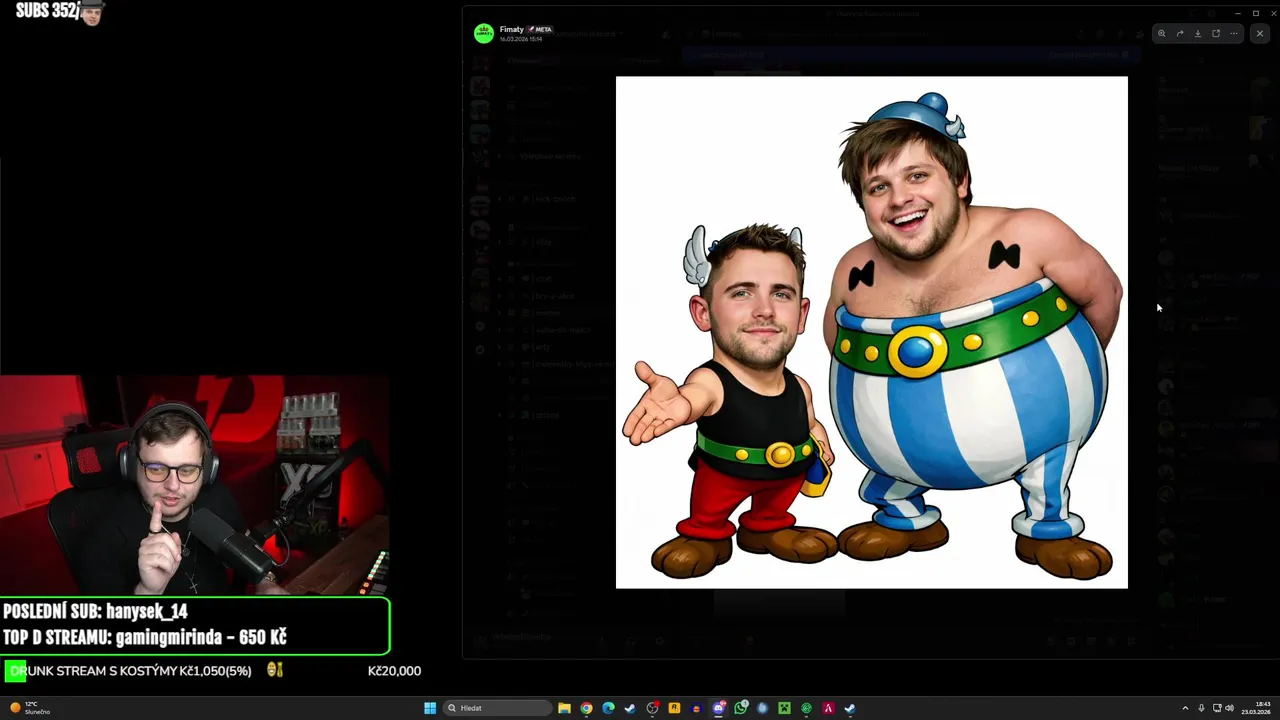Close the image viewer with X button
Viewport: 1280px width, 720px height.
[1259, 33]
